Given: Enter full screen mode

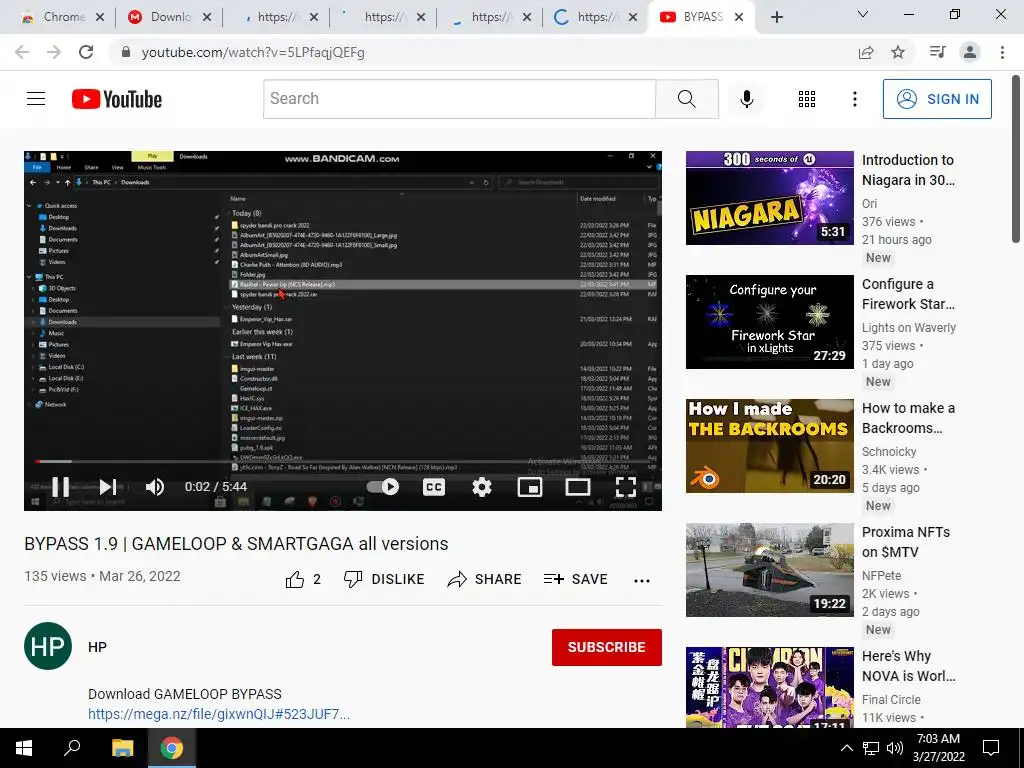Looking at the screenshot, I should (x=626, y=487).
